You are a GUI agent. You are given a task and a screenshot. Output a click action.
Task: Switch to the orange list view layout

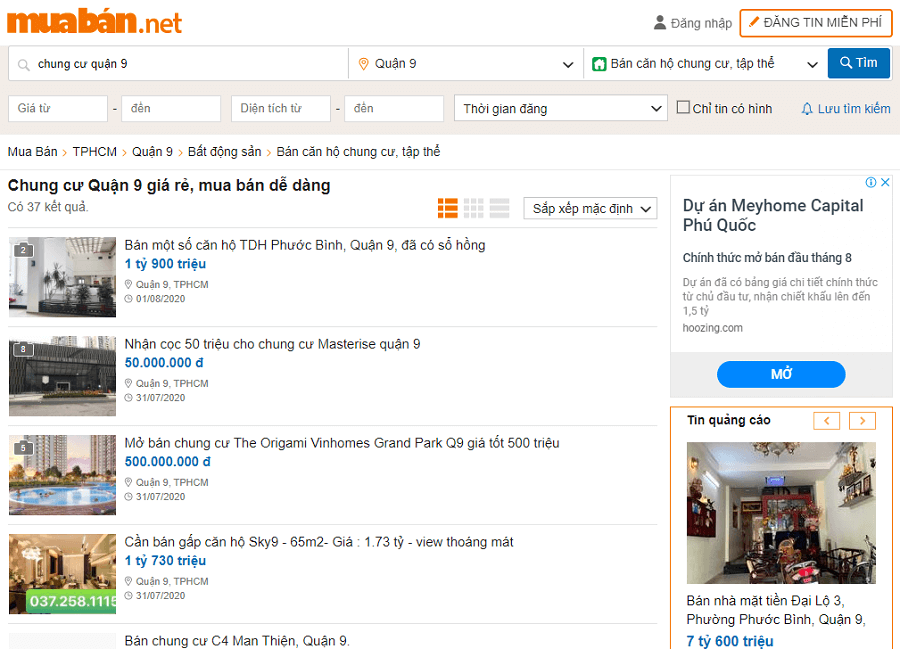[x=448, y=208]
